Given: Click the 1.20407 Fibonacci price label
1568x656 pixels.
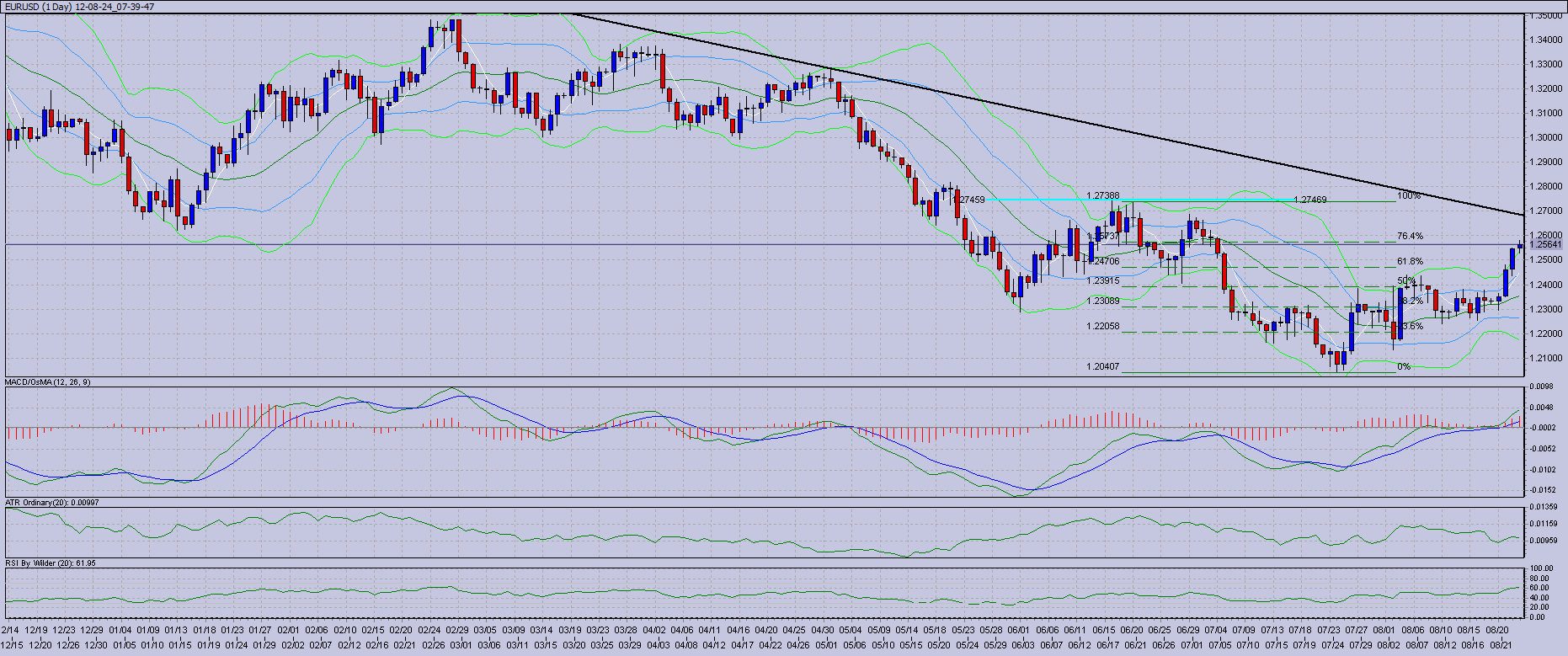Looking at the screenshot, I should (x=1102, y=366).
